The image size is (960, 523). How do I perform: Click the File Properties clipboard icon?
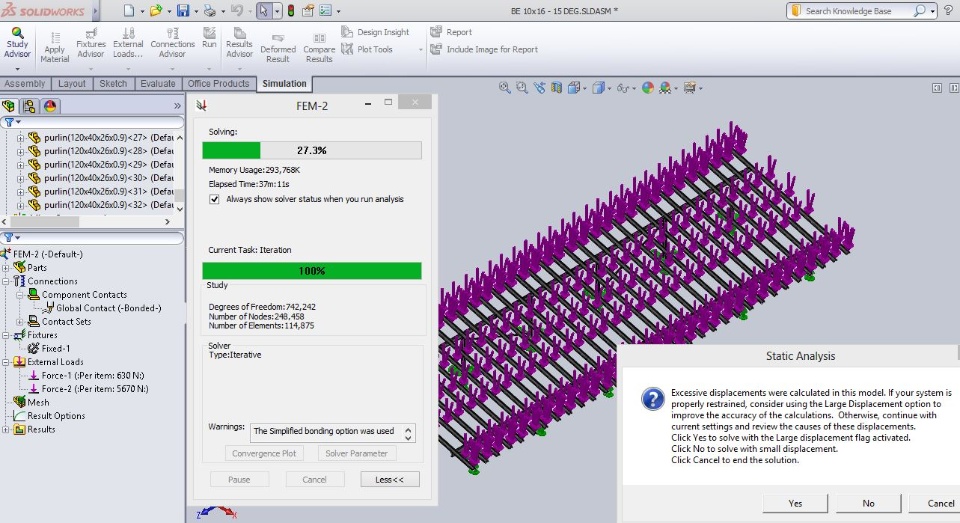pos(308,10)
